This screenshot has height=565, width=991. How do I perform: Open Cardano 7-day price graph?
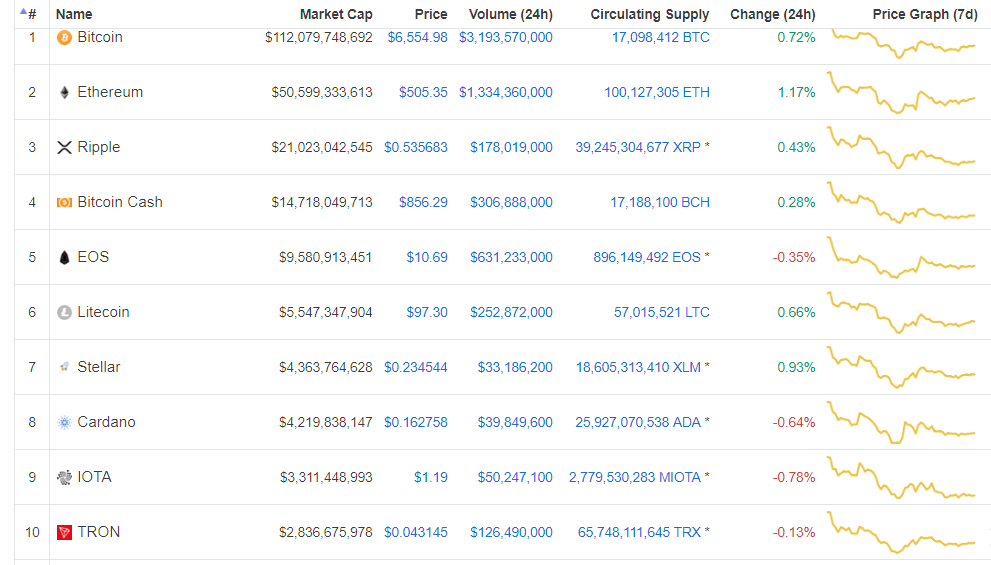coord(903,423)
